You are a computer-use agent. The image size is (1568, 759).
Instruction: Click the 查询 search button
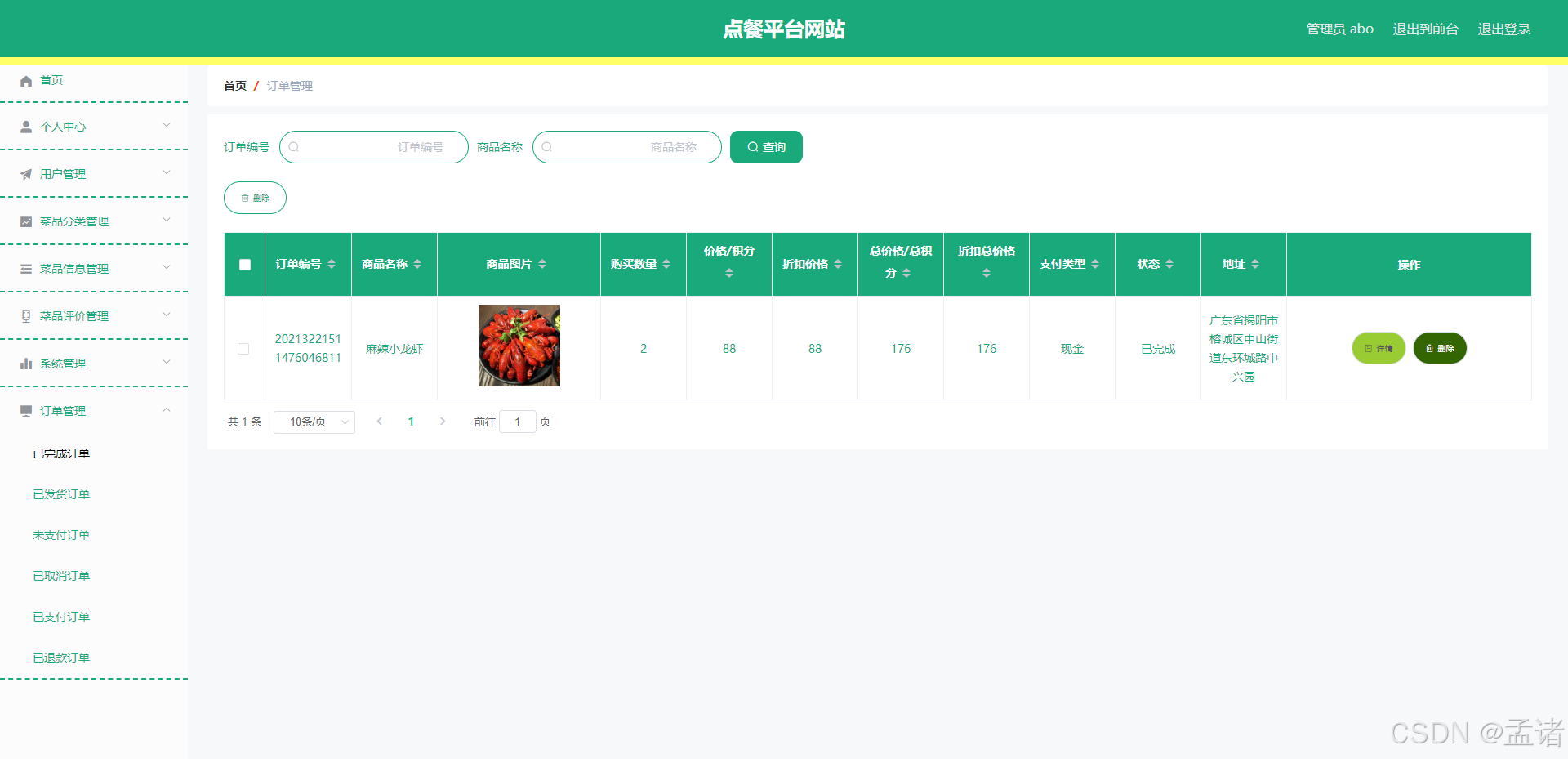click(766, 147)
